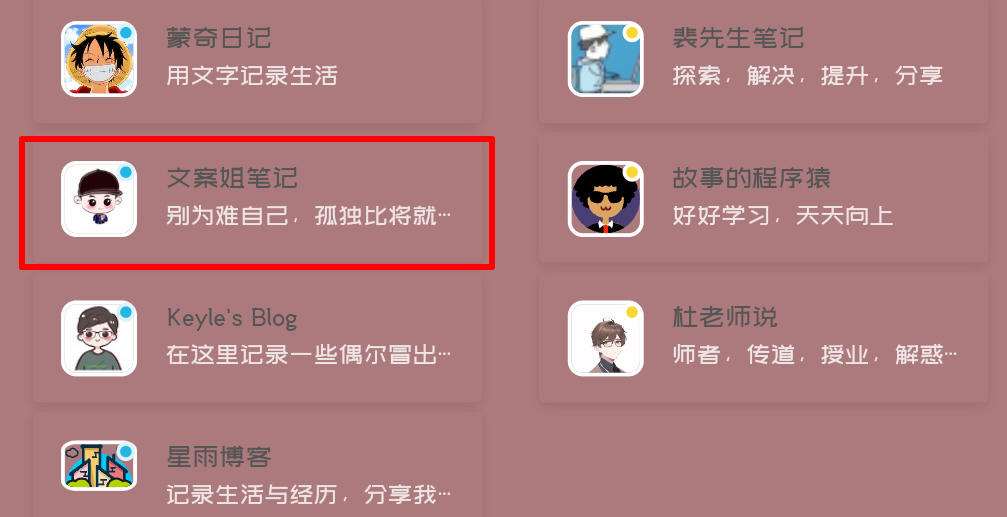Screen dimensions: 1007x517
Task: Open the 星雨博客 title link
Action: (218, 457)
